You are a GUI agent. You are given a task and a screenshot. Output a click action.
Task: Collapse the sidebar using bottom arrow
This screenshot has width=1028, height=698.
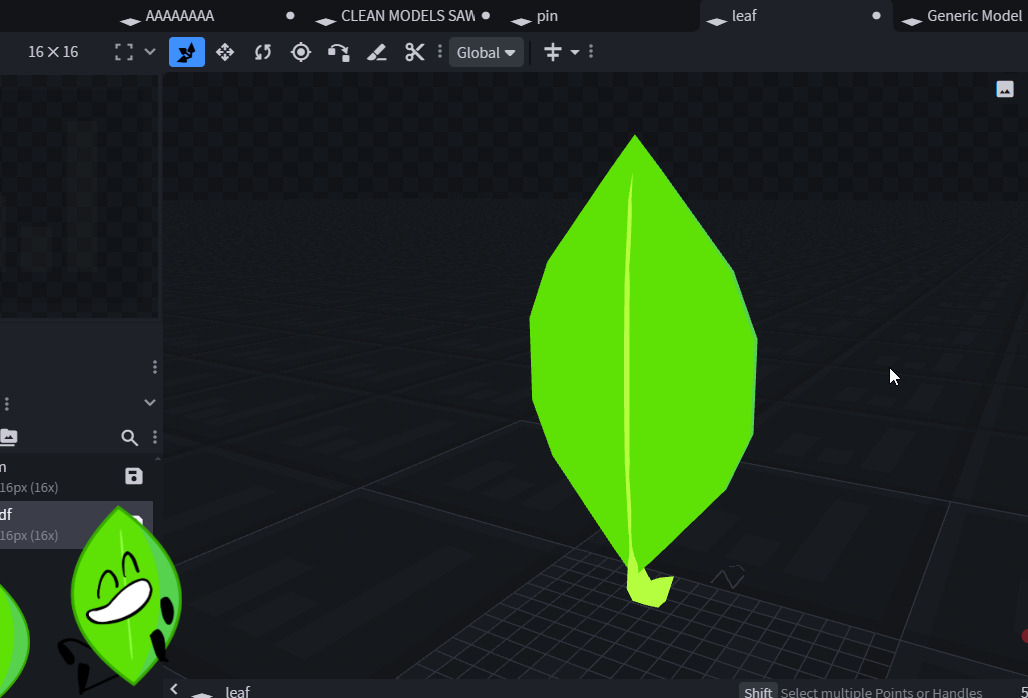click(x=174, y=688)
